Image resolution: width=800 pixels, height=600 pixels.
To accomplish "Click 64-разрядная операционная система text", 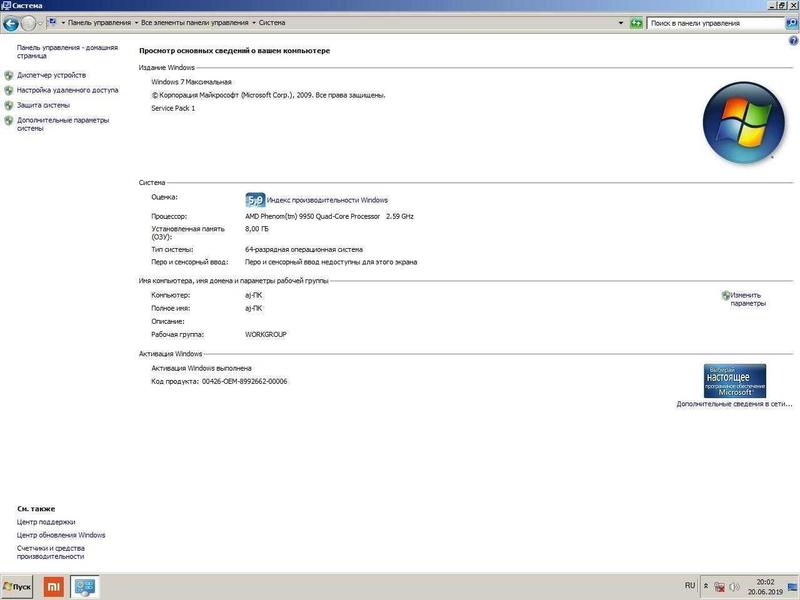I will (x=304, y=250).
